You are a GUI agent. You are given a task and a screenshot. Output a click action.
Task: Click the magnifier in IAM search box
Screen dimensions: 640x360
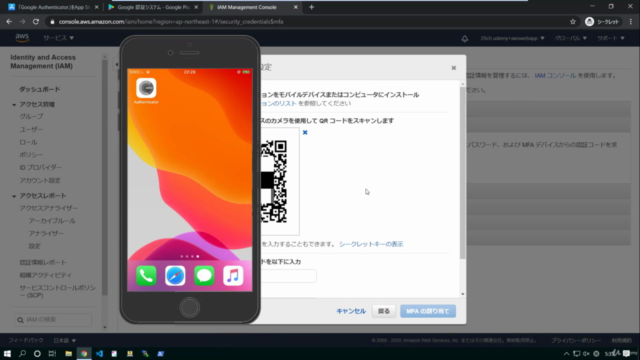click(x=20, y=320)
